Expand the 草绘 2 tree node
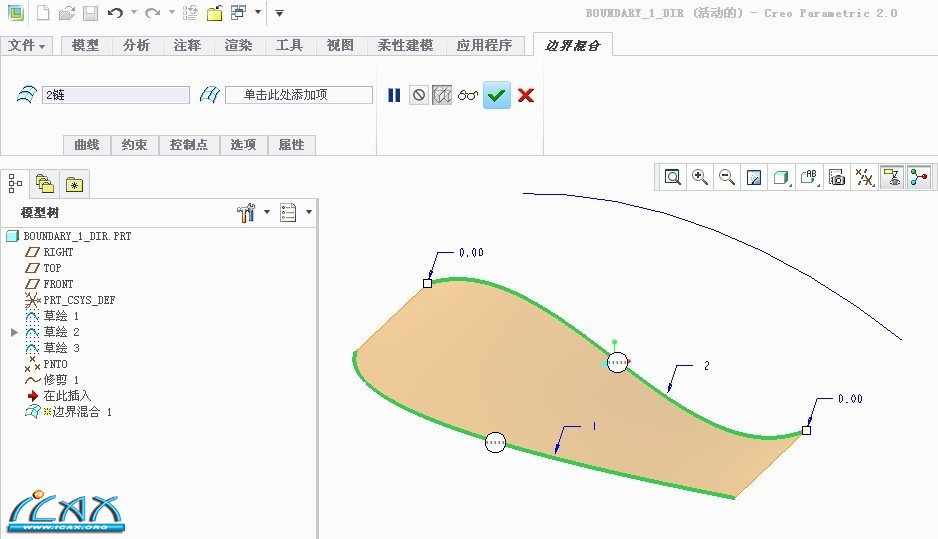 [14, 332]
